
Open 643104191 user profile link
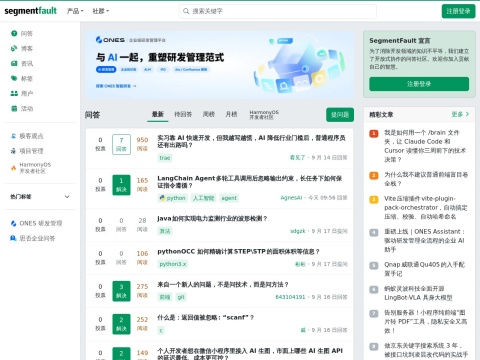click(290, 297)
